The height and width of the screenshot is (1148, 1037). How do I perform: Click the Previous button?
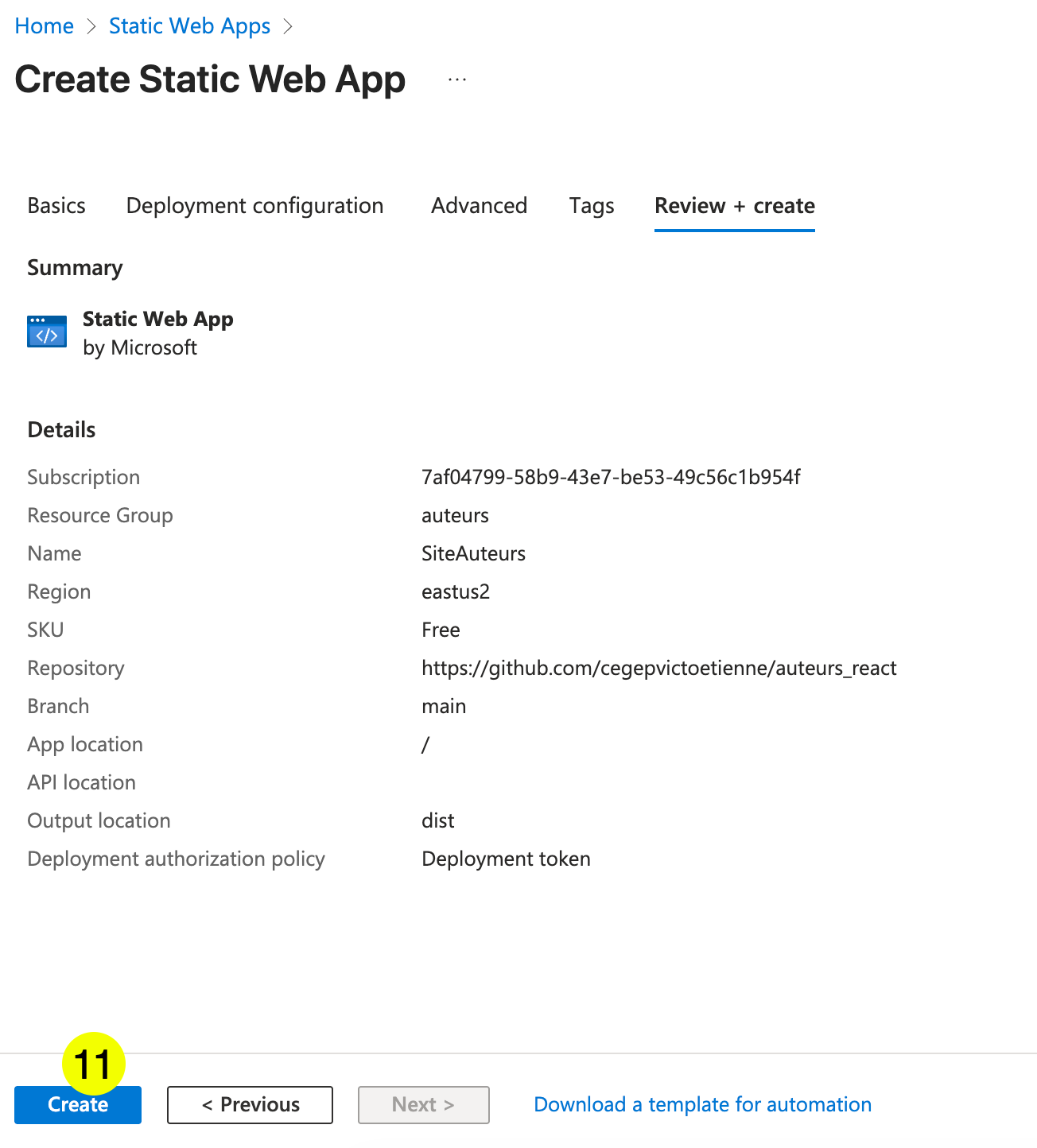tap(249, 1104)
